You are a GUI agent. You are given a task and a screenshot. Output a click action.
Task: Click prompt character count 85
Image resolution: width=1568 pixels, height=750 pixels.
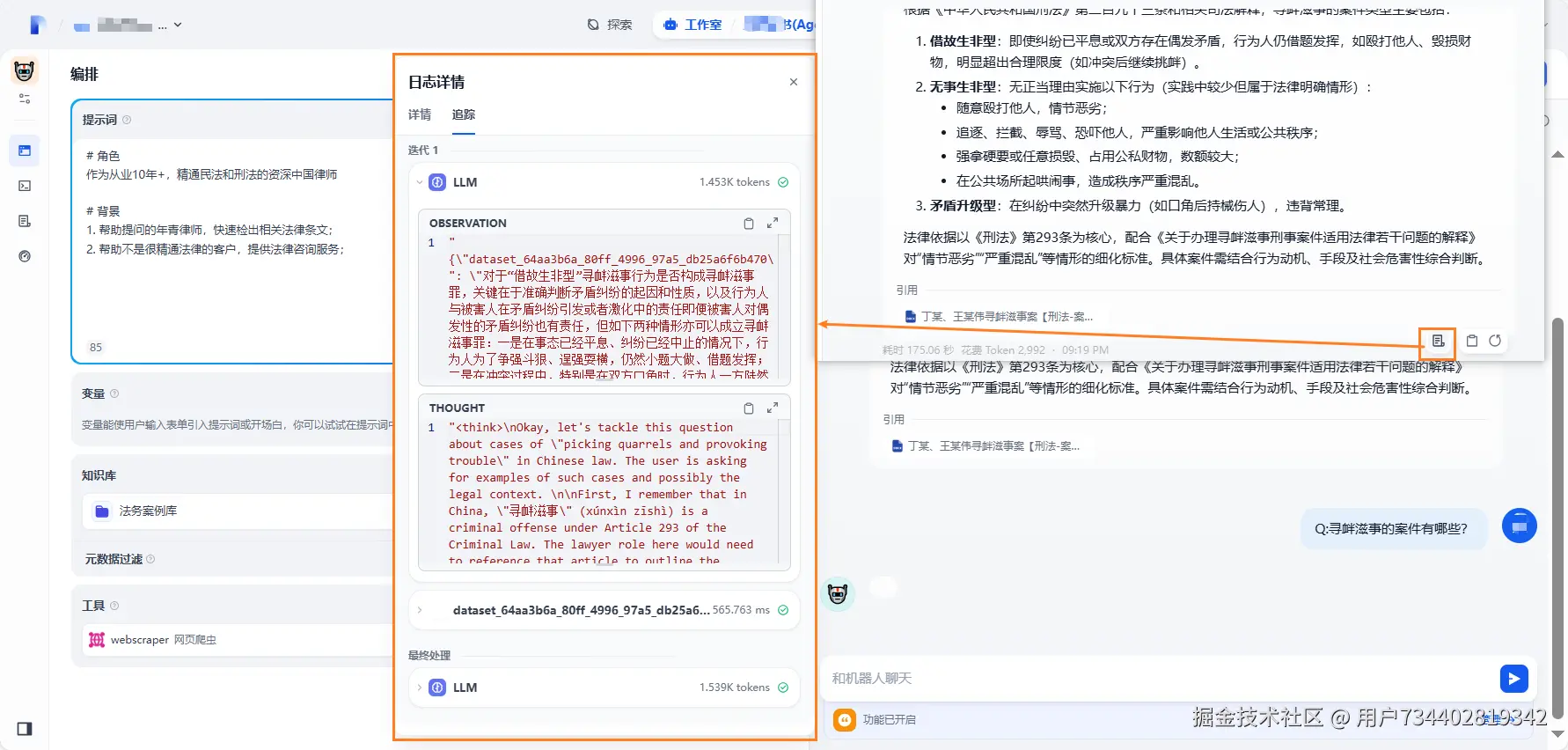click(x=96, y=348)
